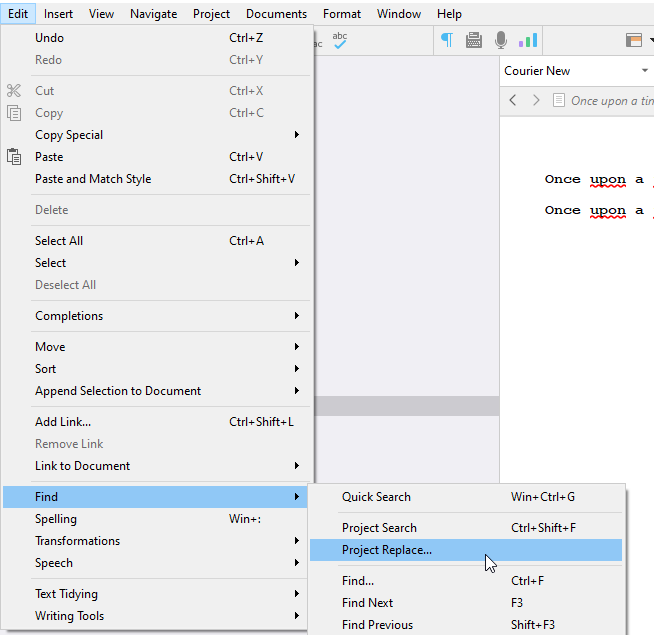This screenshot has height=635, width=654.
Task: Open the Courier New font dropdown
Action: [x=645, y=71]
